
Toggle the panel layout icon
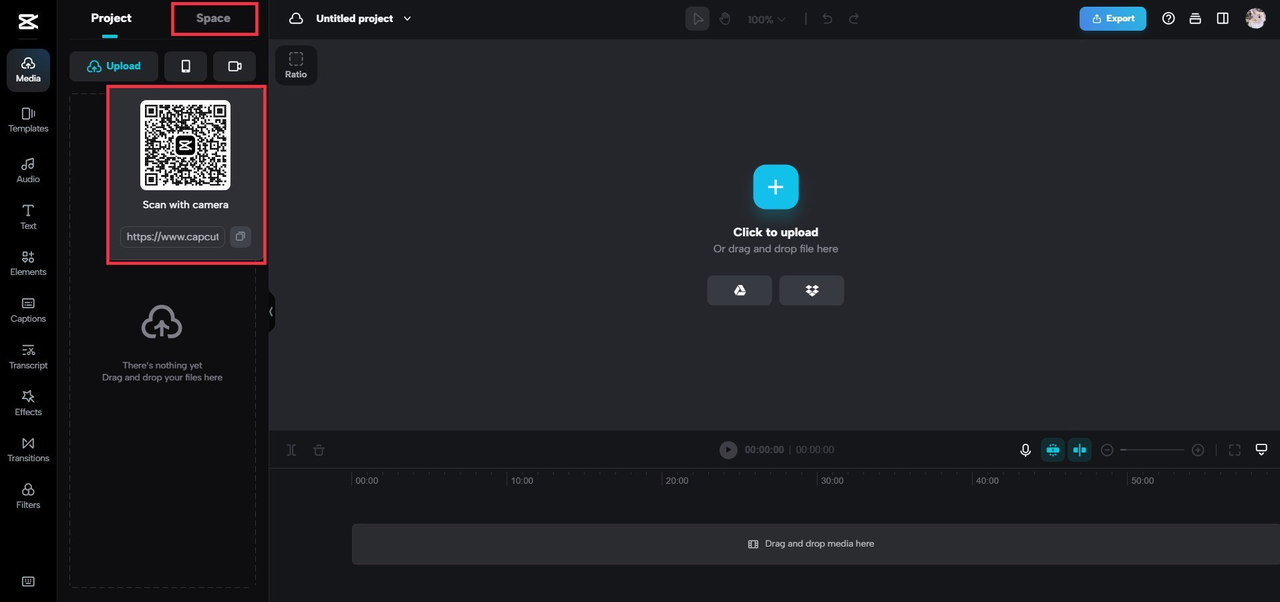point(1223,19)
